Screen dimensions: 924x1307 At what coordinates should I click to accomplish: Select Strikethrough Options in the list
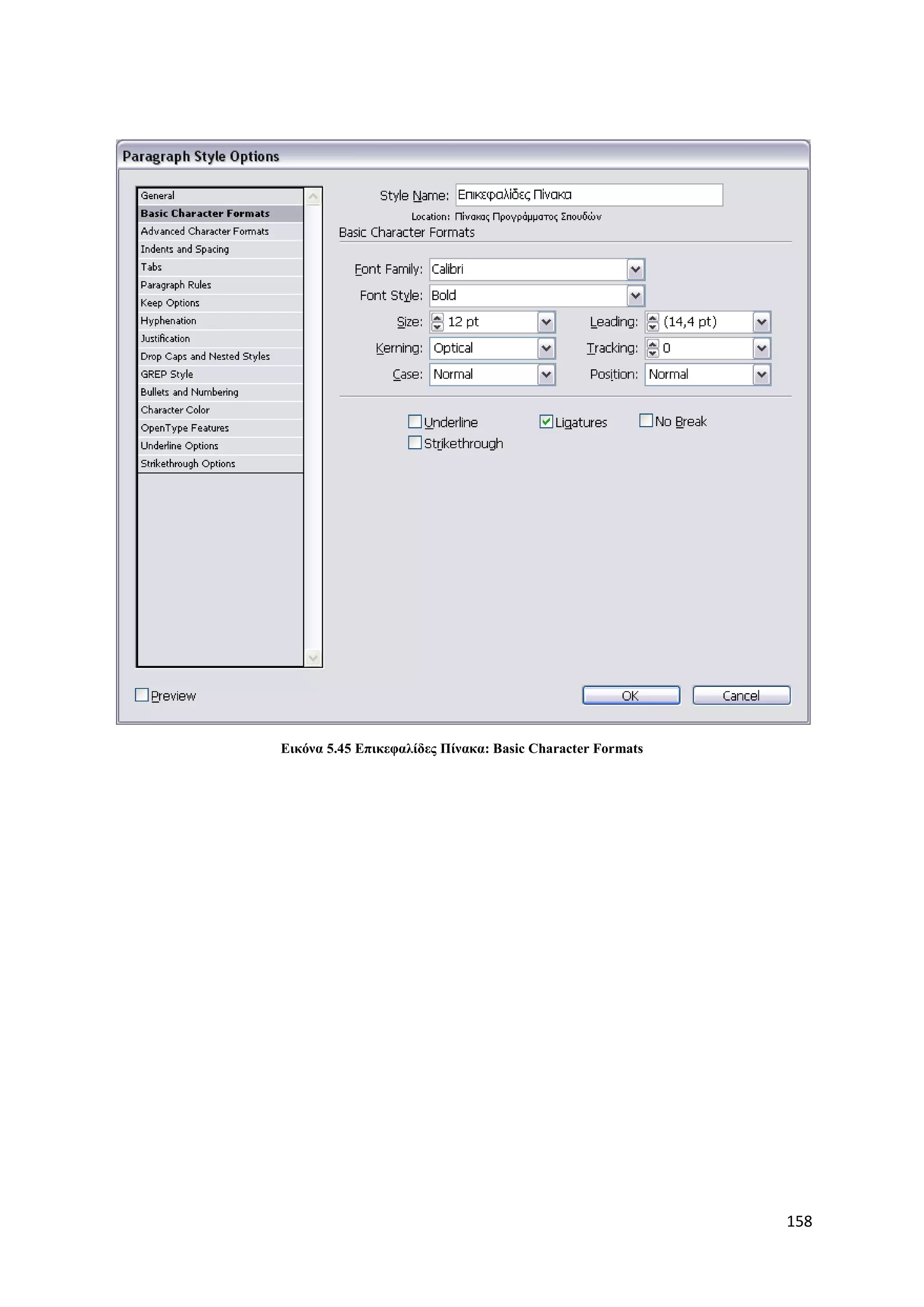click(220, 464)
